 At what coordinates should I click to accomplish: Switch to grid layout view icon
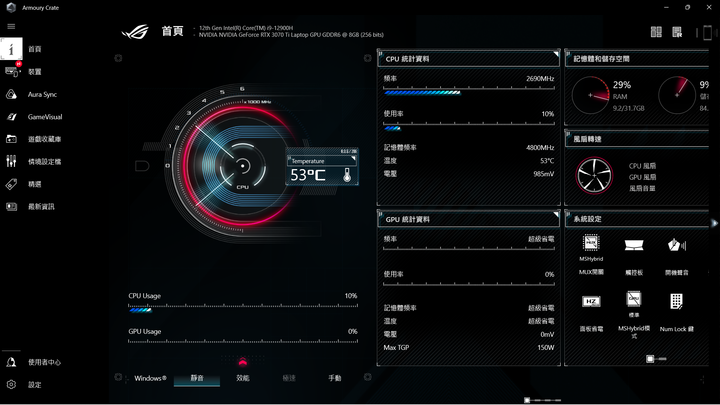pos(656,32)
